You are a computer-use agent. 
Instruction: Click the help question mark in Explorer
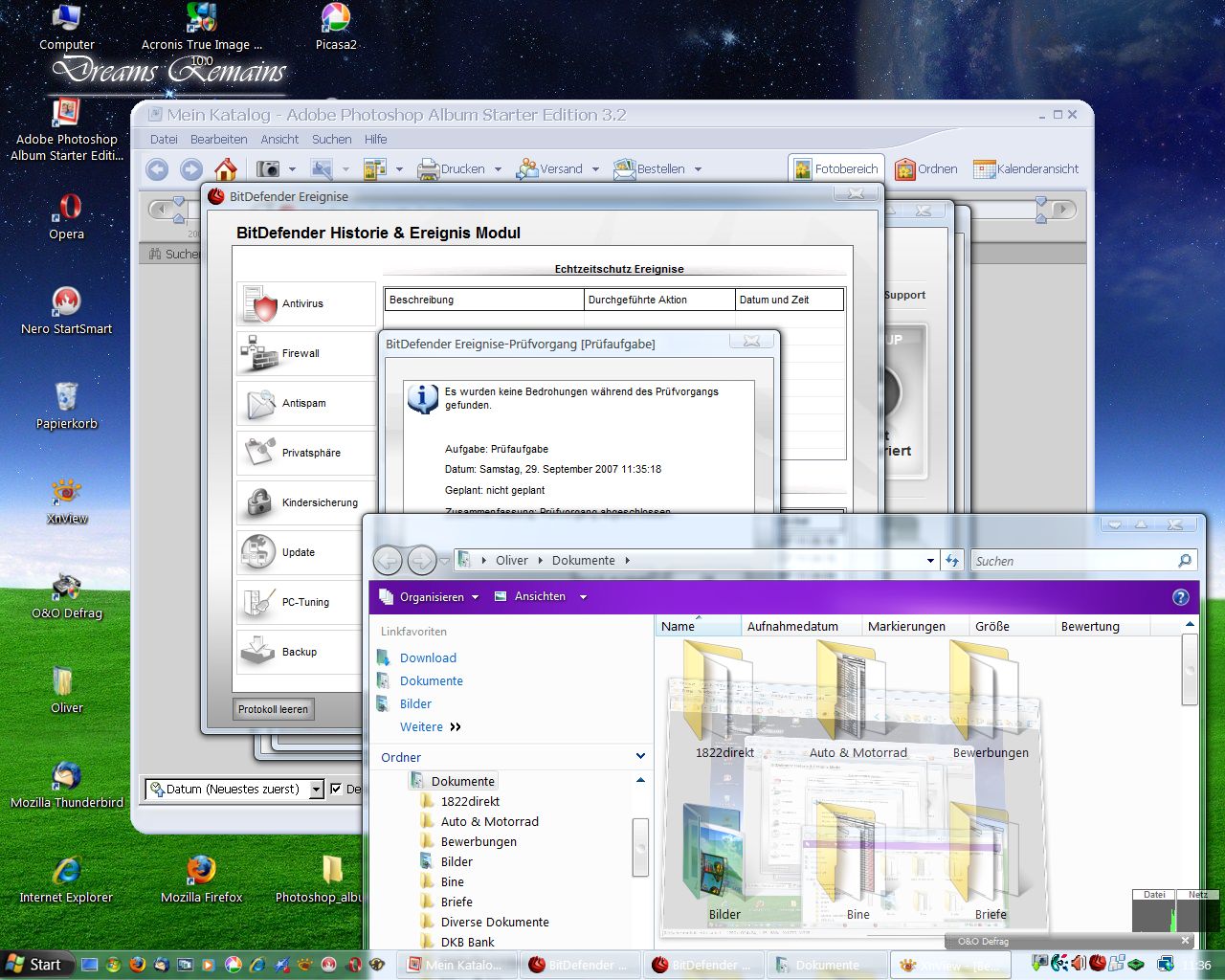pyautogui.click(x=1180, y=597)
